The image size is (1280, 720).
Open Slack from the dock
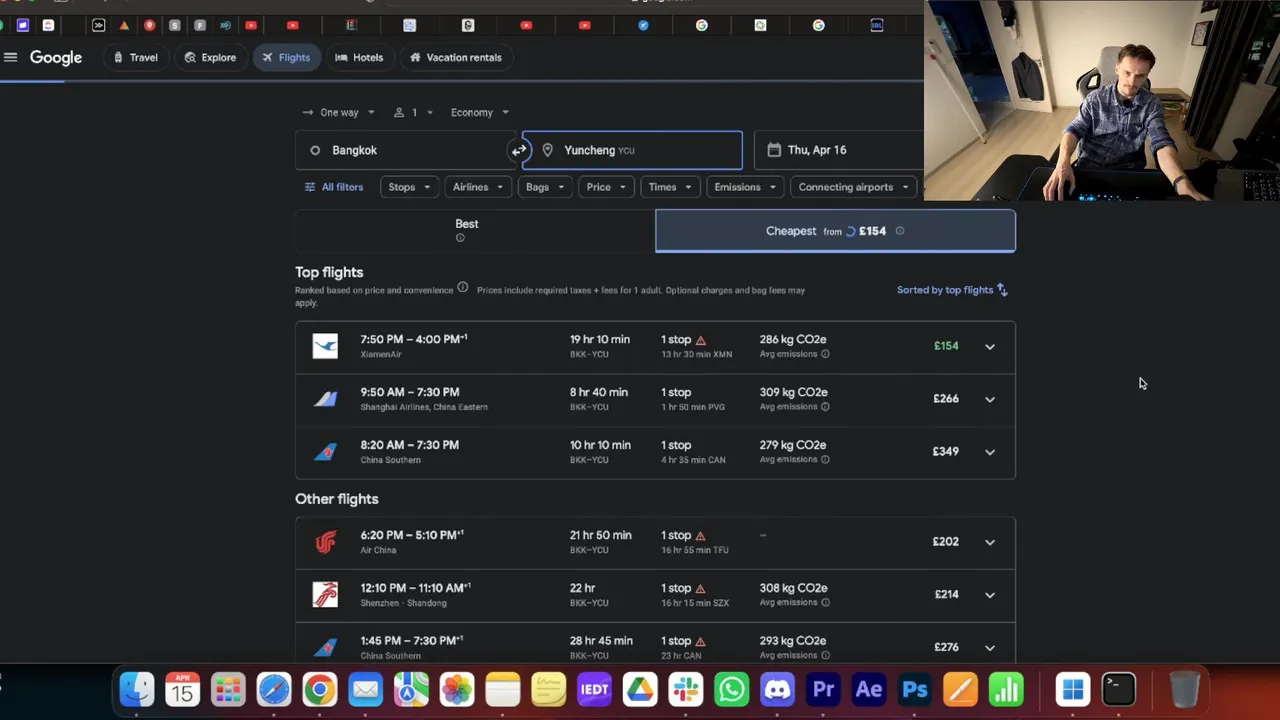(686, 689)
